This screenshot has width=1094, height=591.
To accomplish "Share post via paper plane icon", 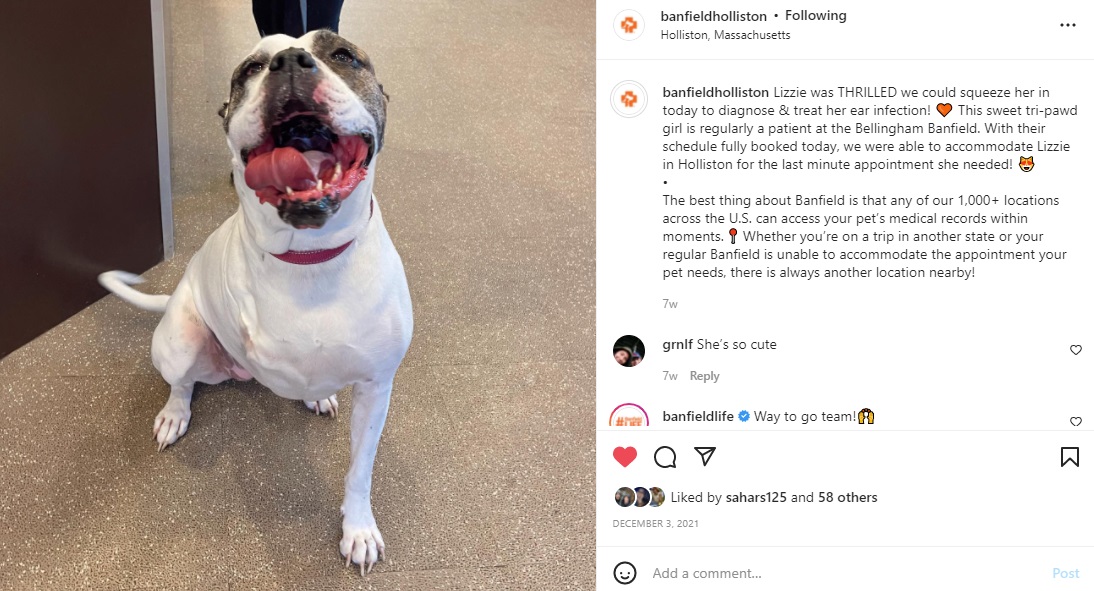I will [705, 456].
